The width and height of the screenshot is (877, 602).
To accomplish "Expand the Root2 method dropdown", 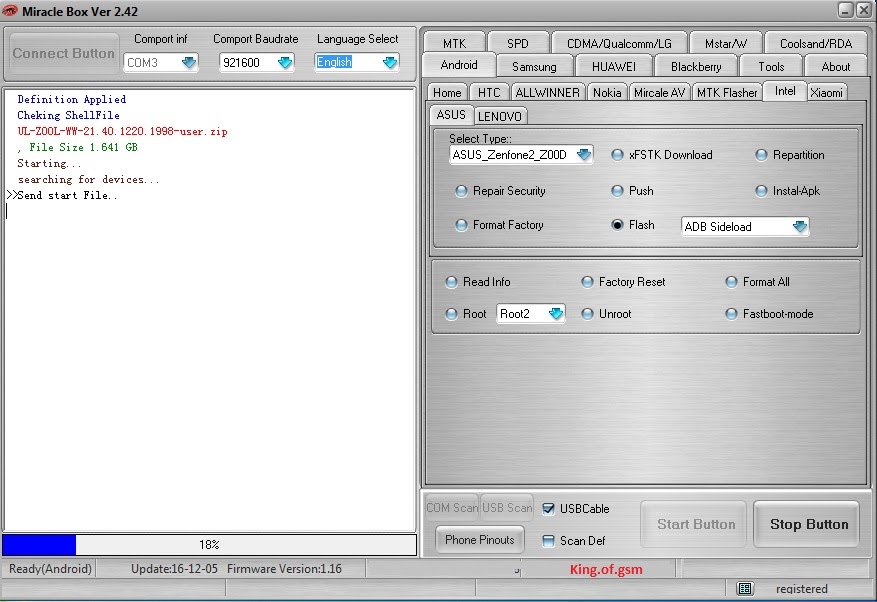I will (555, 313).
